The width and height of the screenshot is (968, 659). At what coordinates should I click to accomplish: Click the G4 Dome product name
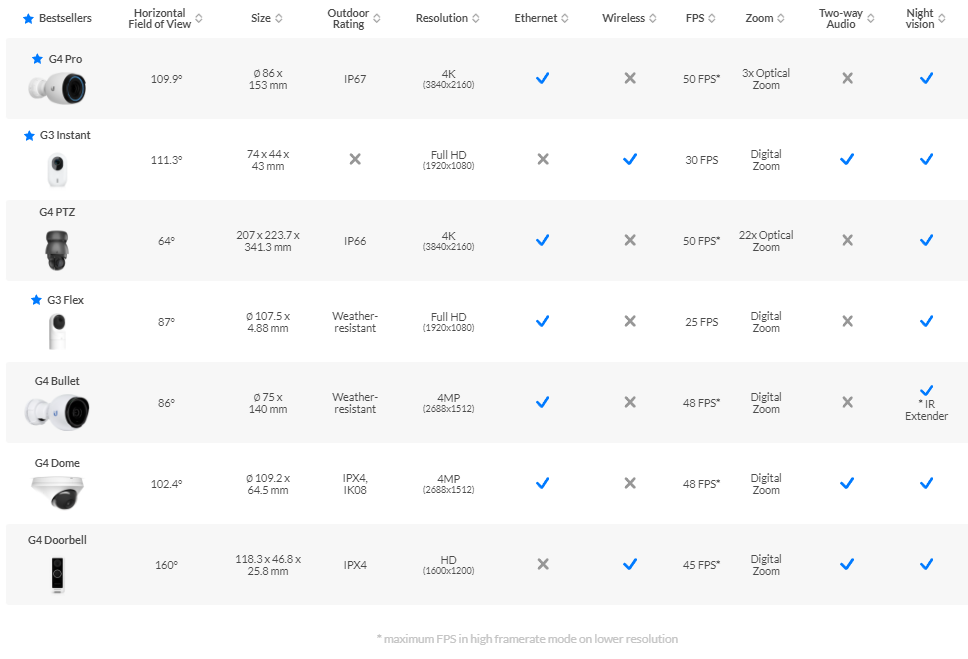pos(57,463)
